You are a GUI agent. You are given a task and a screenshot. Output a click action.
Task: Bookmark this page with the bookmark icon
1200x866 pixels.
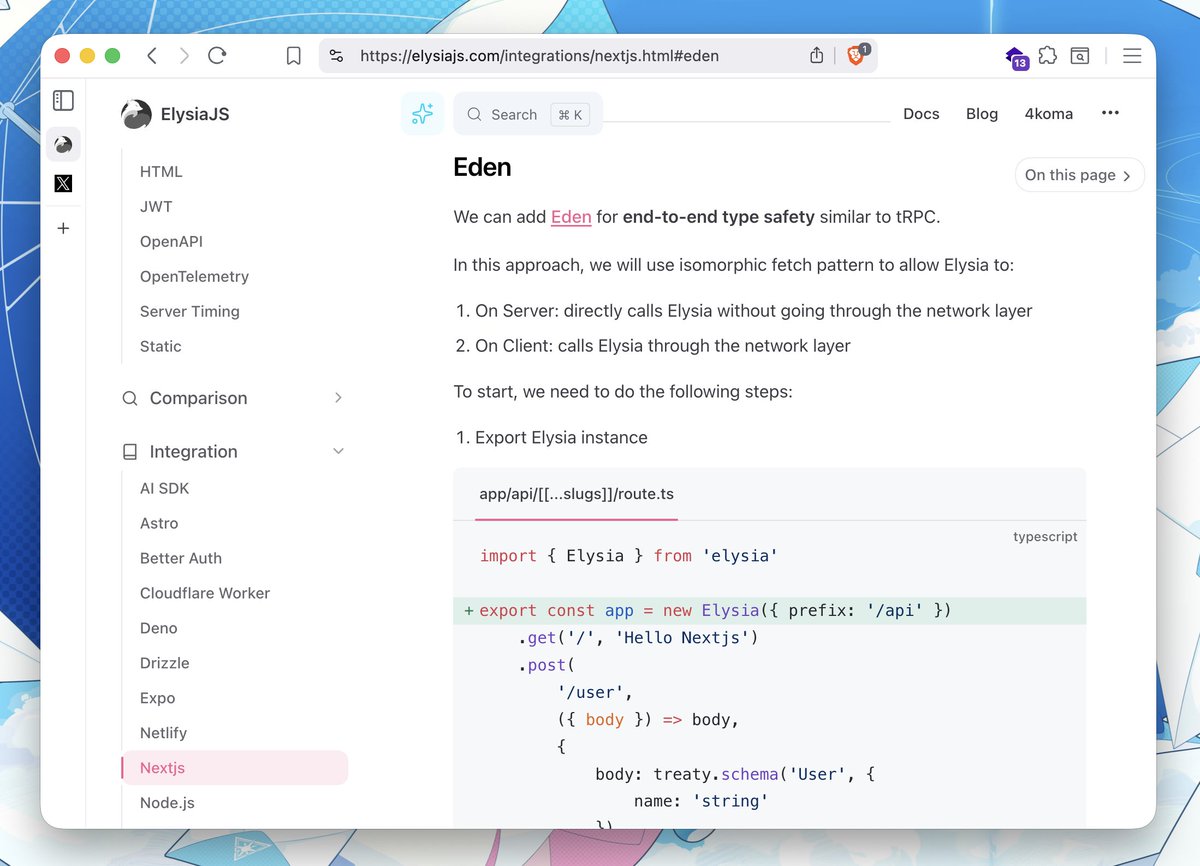point(293,56)
